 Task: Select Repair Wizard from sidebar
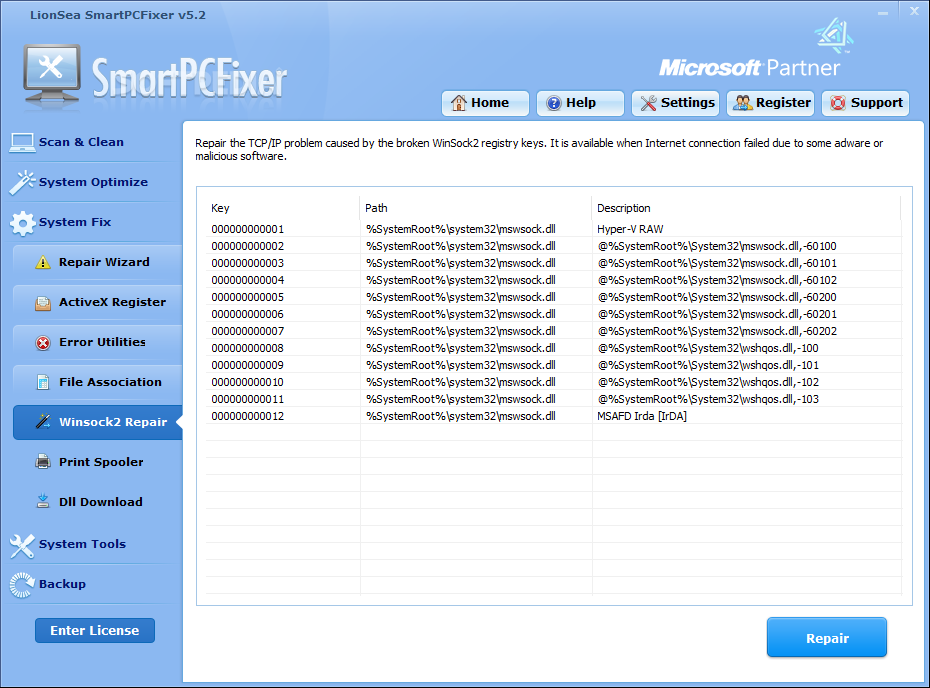(98, 262)
